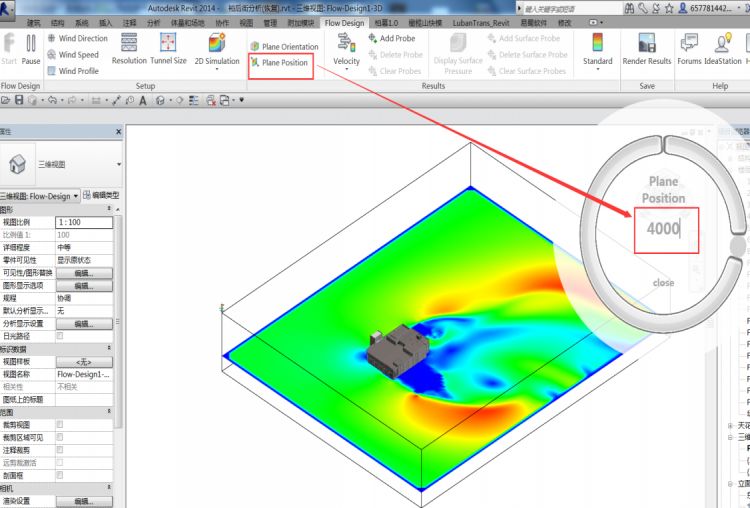
Task: Click Plane Position in Setup panel
Action: [280, 63]
